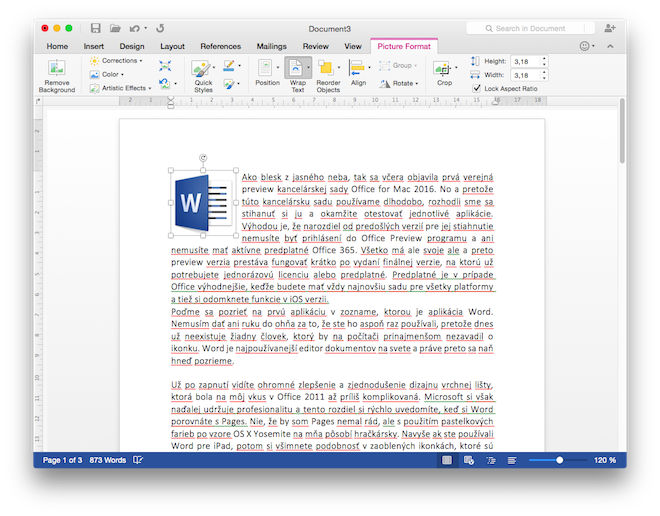The height and width of the screenshot is (516, 660).
Task: Click the Search in Document field
Action: pos(540,28)
